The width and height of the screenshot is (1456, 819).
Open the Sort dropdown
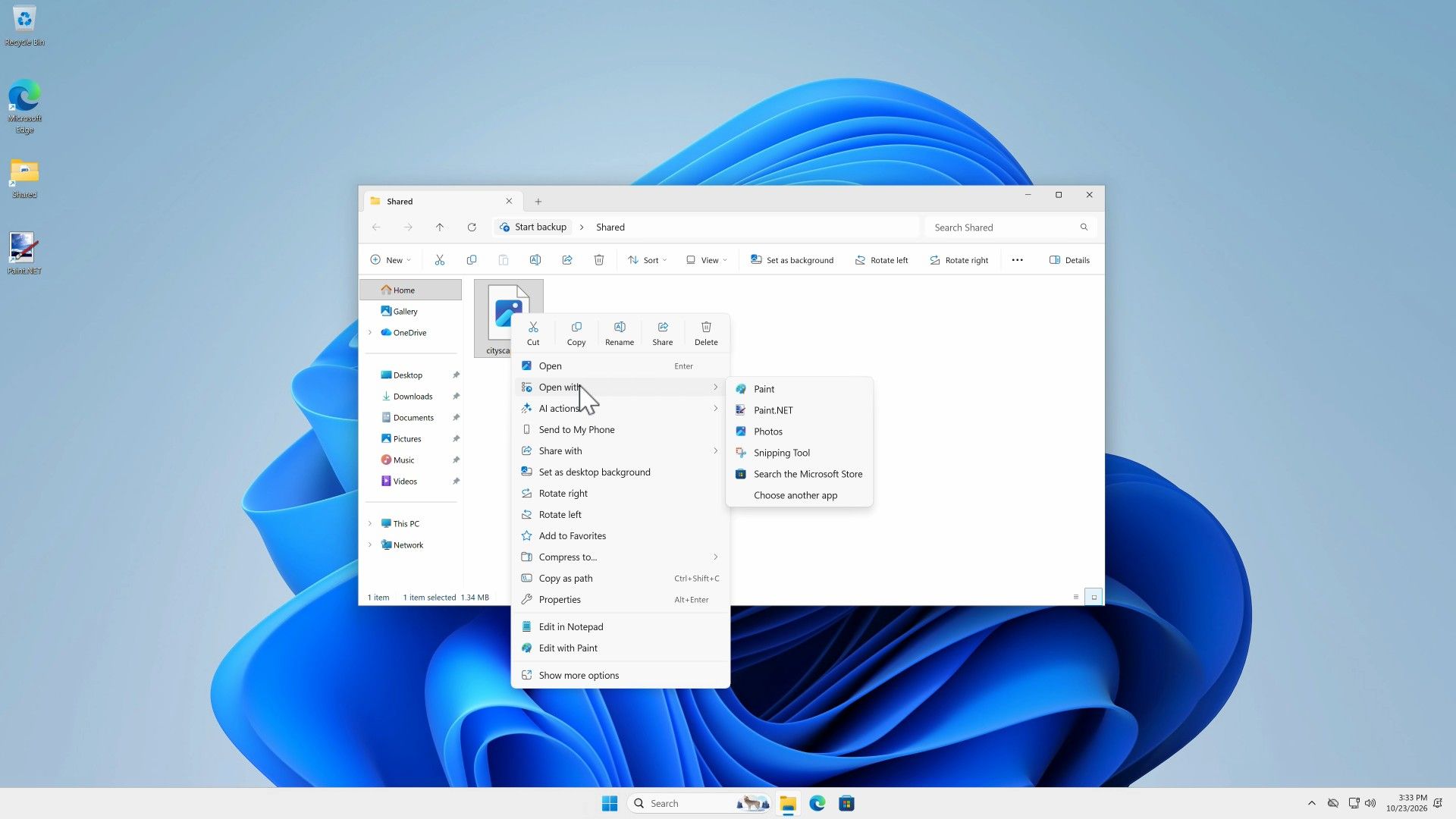point(648,260)
